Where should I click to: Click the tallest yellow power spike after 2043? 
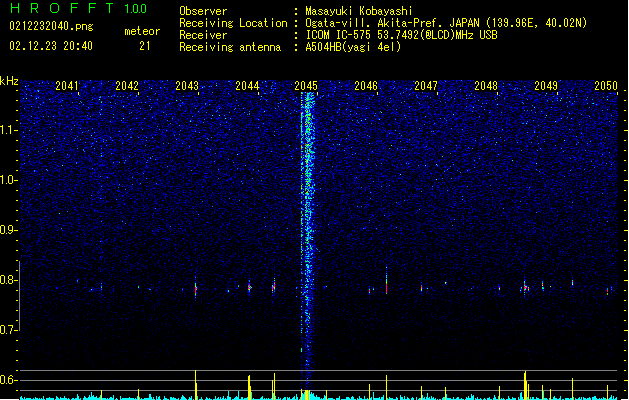point(196,385)
